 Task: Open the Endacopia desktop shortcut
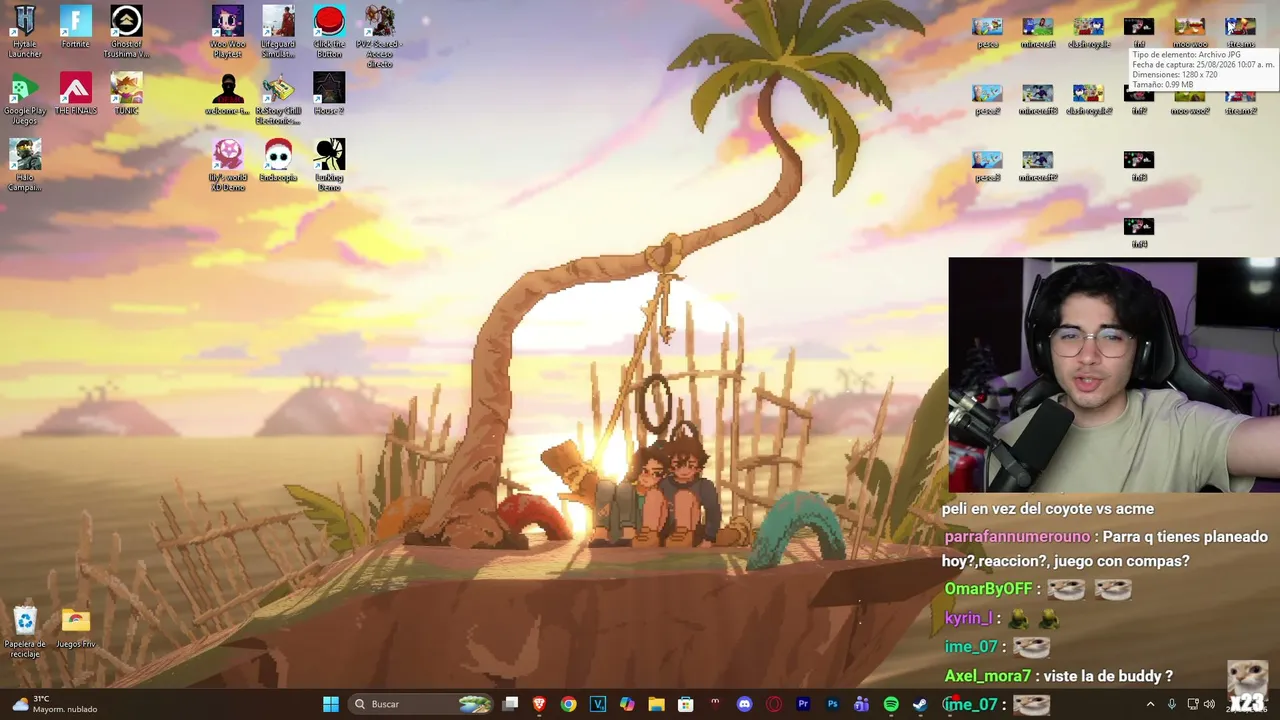click(x=278, y=160)
